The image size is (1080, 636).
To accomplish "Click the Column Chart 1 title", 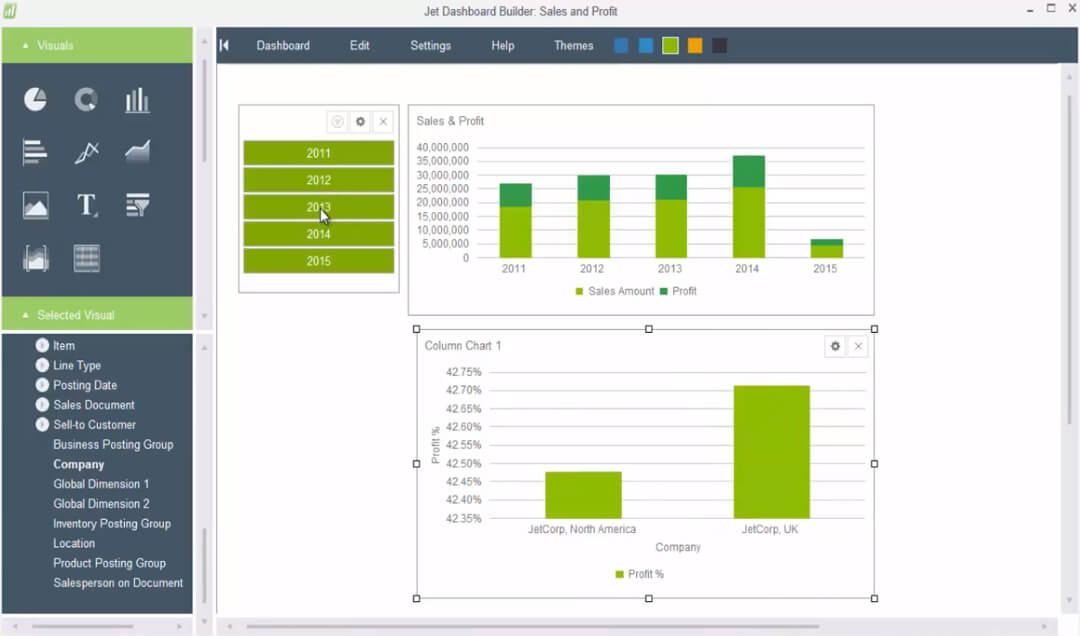I will [463, 346].
